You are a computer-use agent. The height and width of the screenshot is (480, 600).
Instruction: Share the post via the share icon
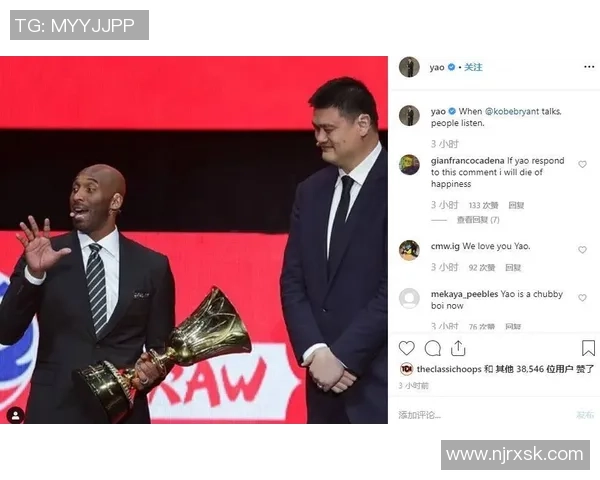[458, 348]
